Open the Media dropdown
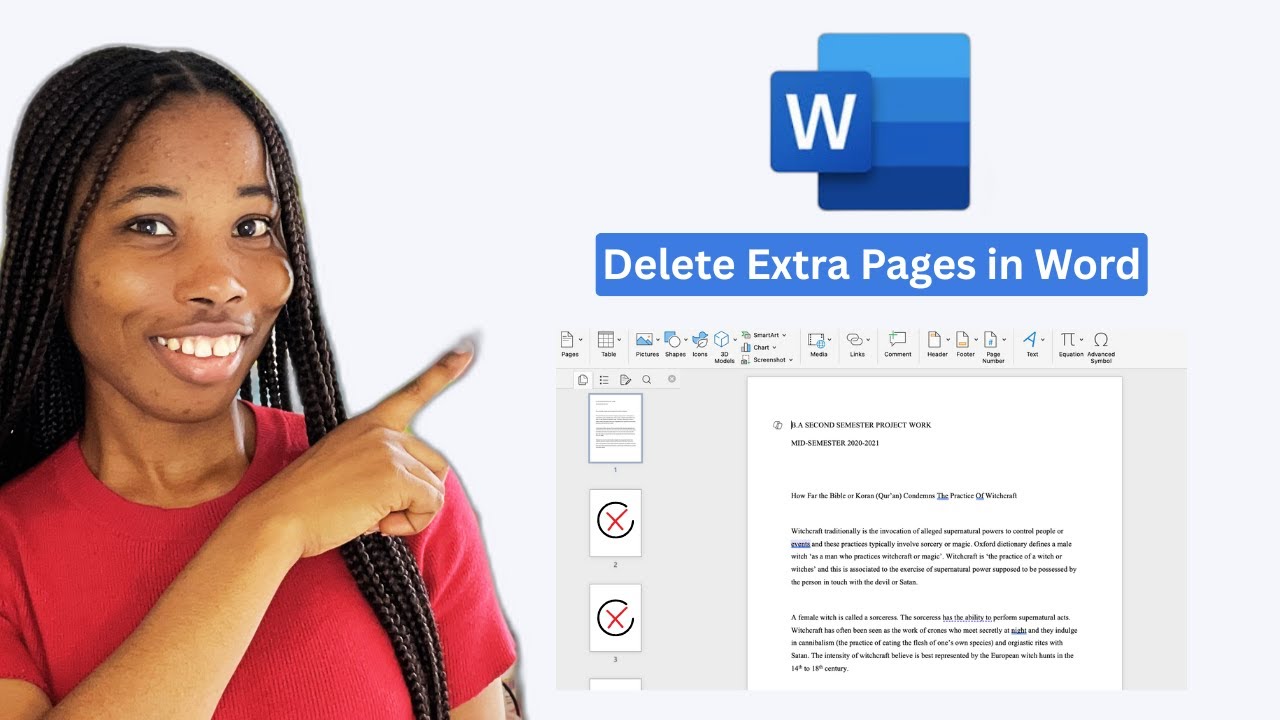 [x=819, y=344]
